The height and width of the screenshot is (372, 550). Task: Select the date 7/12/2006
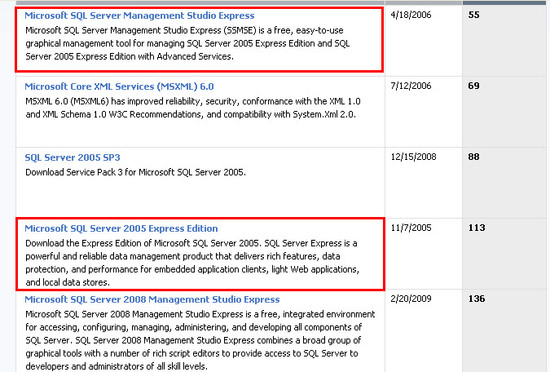(411, 86)
